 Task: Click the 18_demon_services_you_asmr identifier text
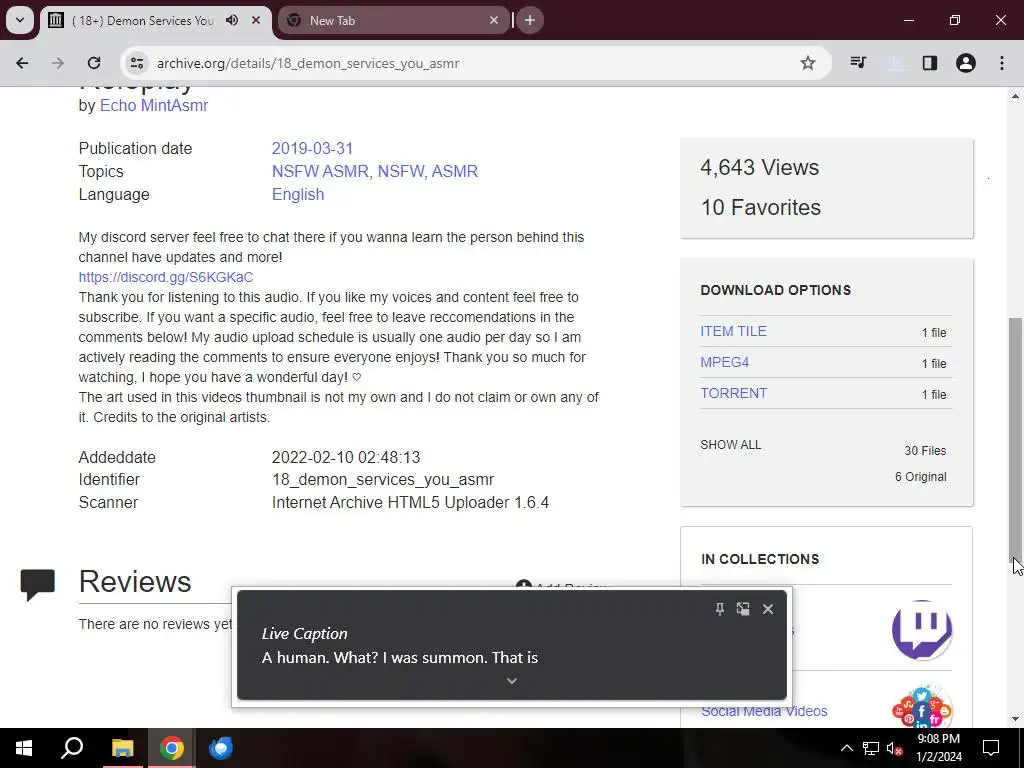[x=383, y=479]
